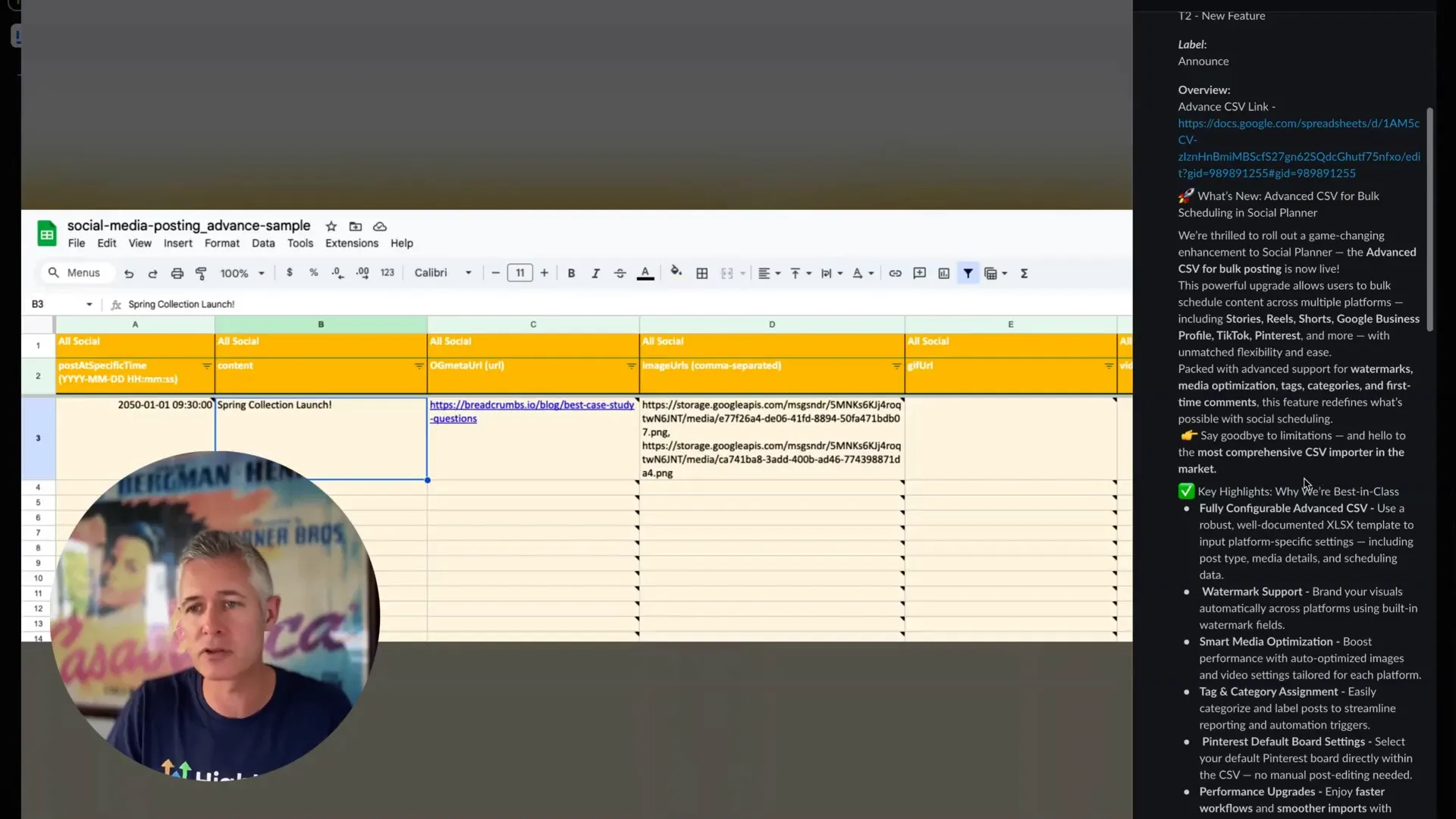Viewport: 1456px width, 819px height.
Task: Increase font size with plus button
Action: pyautogui.click(x=544, y=273)
